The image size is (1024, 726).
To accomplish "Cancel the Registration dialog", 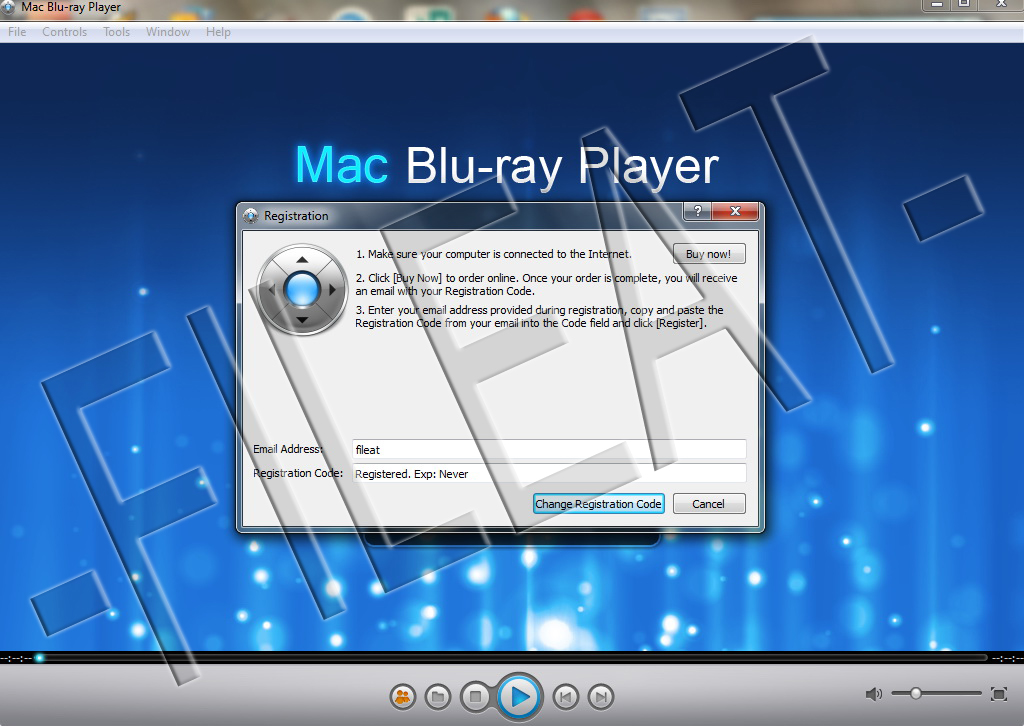I will 709,504.
